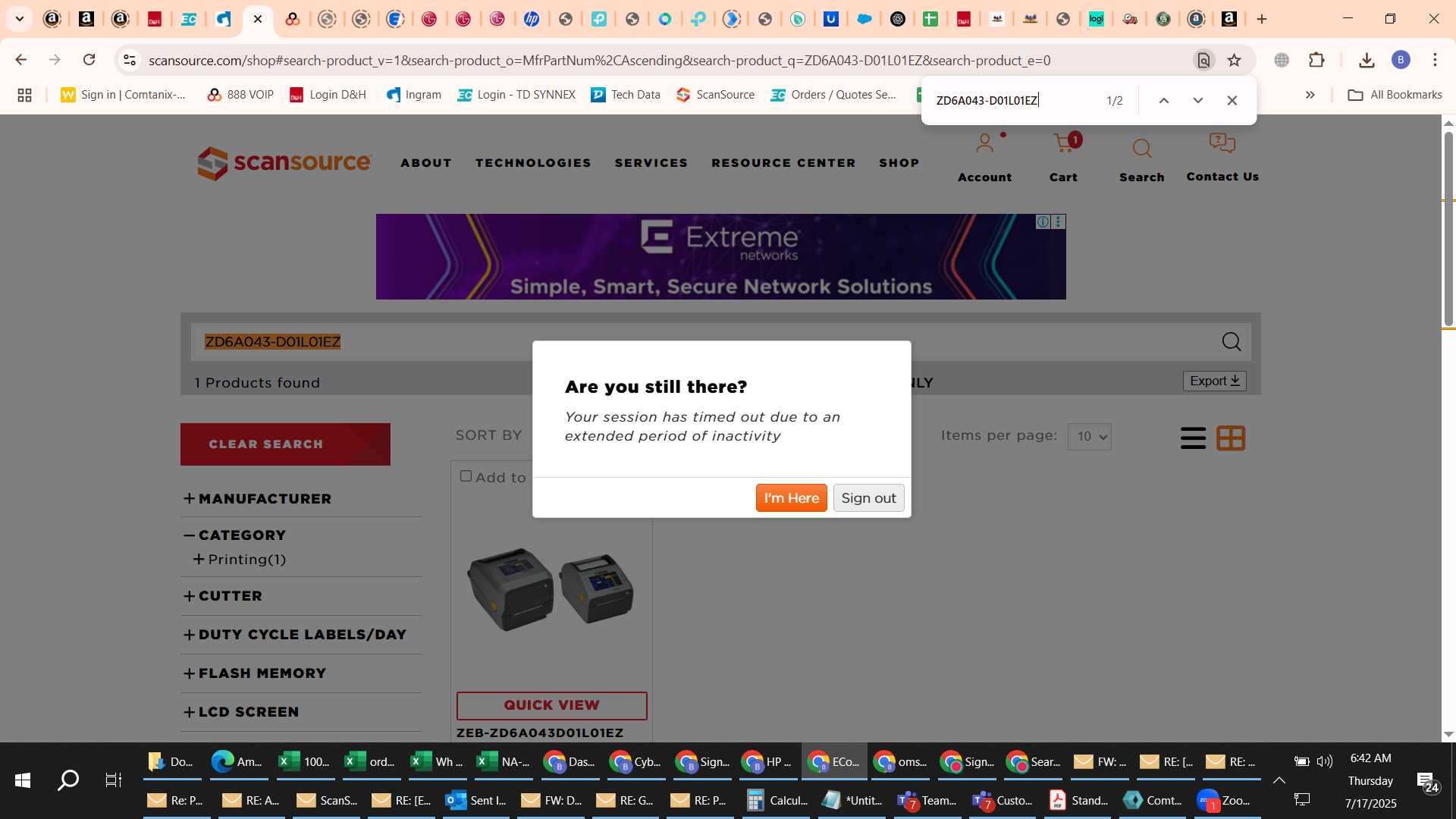Viewport: 1456px width, 819px height.
Task: Go to next find-in-page match
Action: click(1197, 100)
